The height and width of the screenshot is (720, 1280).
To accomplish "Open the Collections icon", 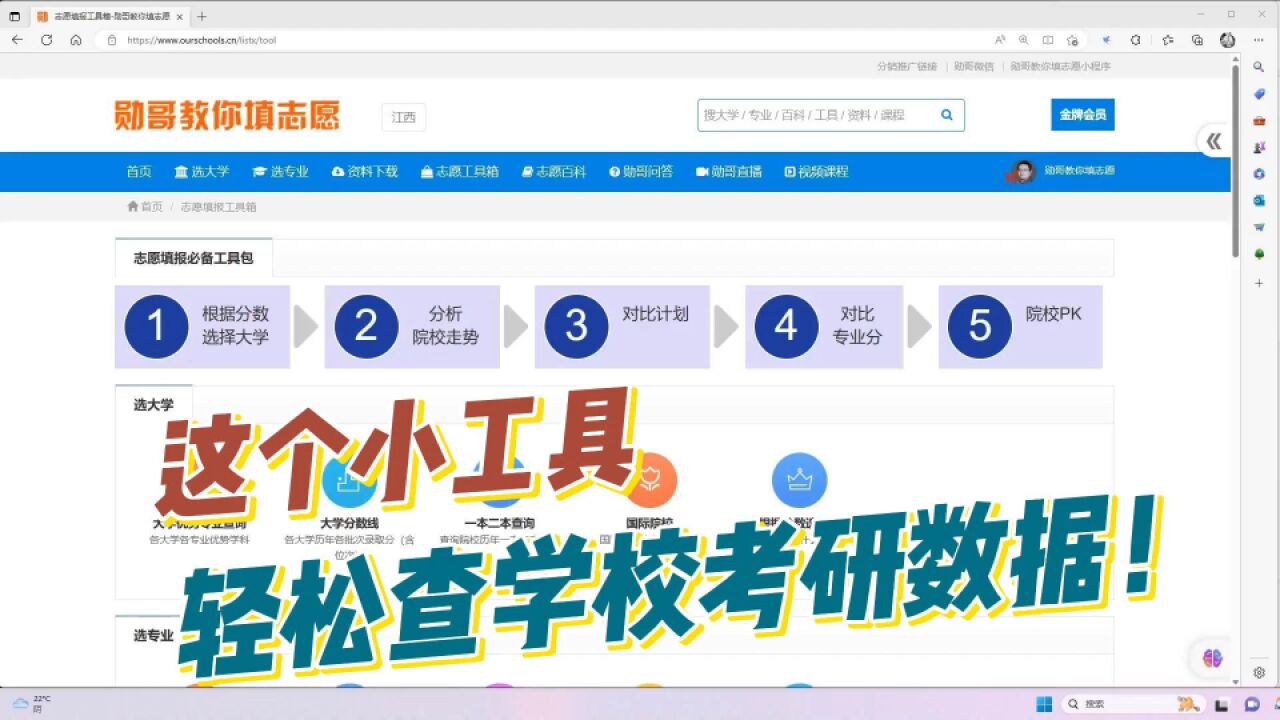I will [x=1197, y=40].
